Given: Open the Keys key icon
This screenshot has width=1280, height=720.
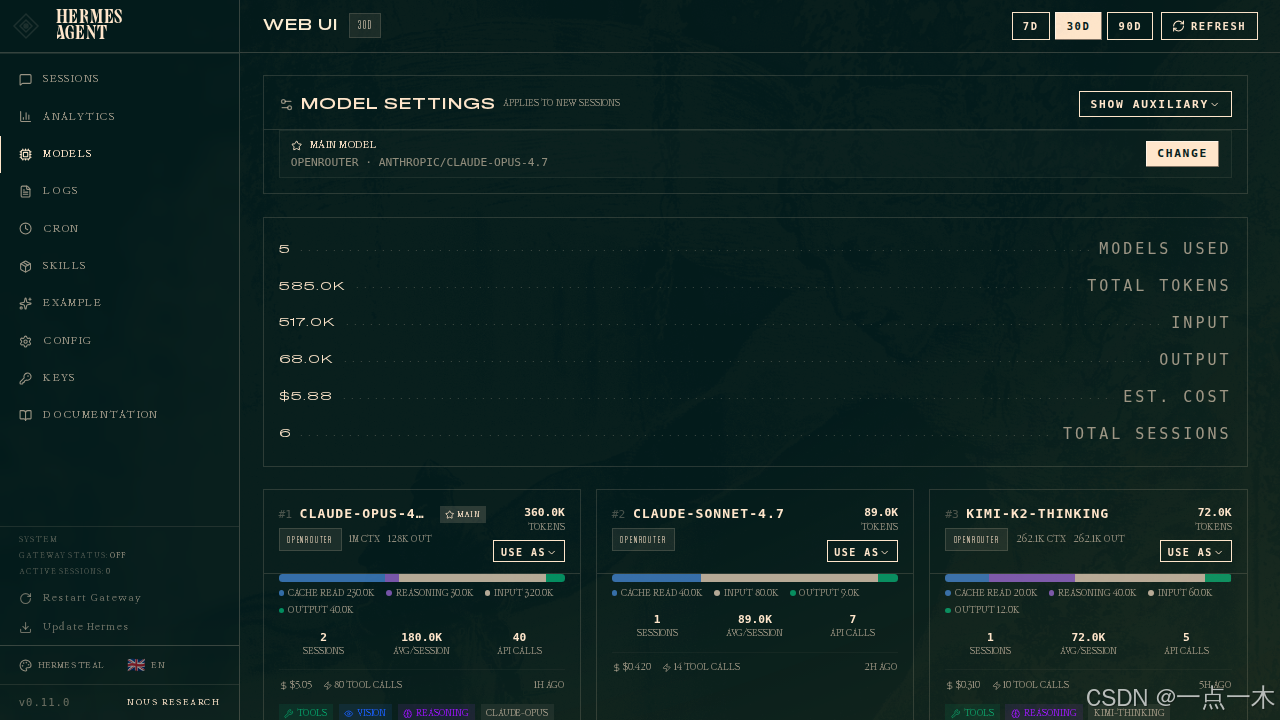Looking at the screenshot, I should pos(26,378).
